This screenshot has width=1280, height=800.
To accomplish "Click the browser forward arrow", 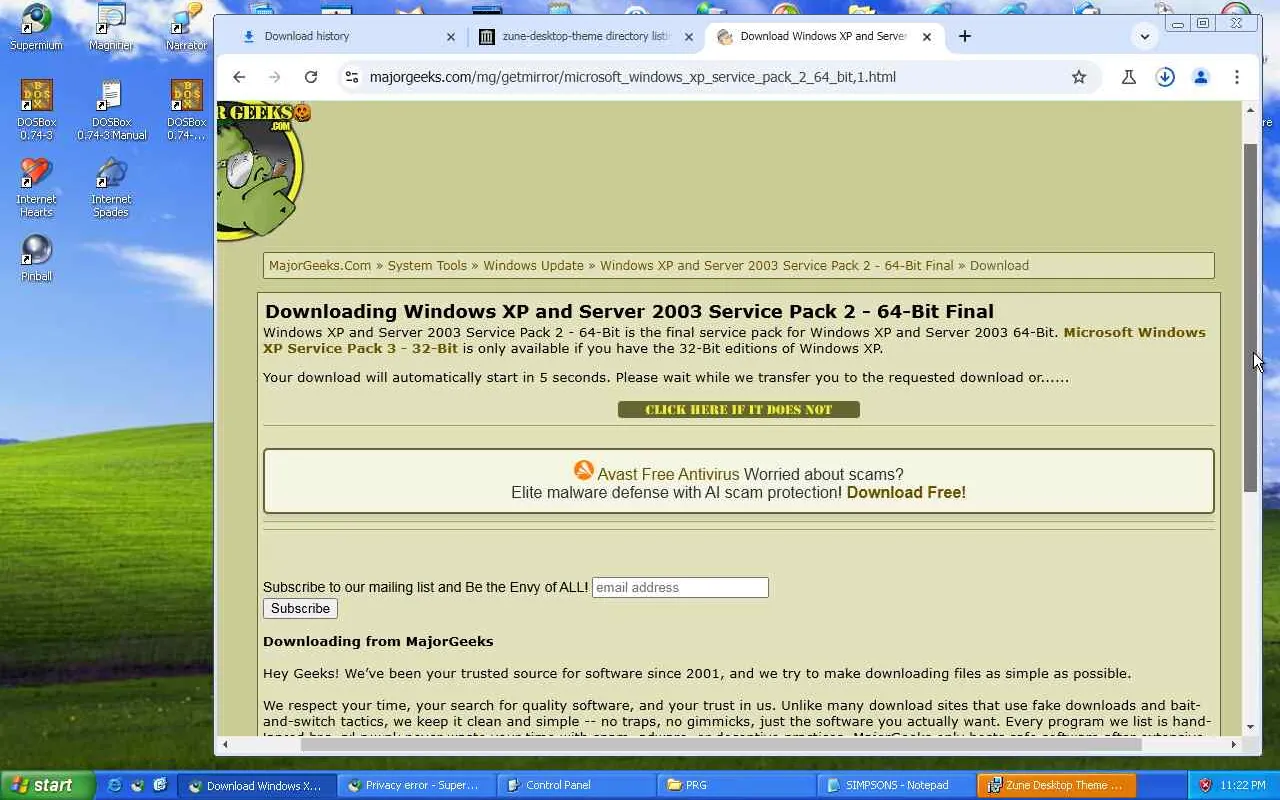I will 275,77.
